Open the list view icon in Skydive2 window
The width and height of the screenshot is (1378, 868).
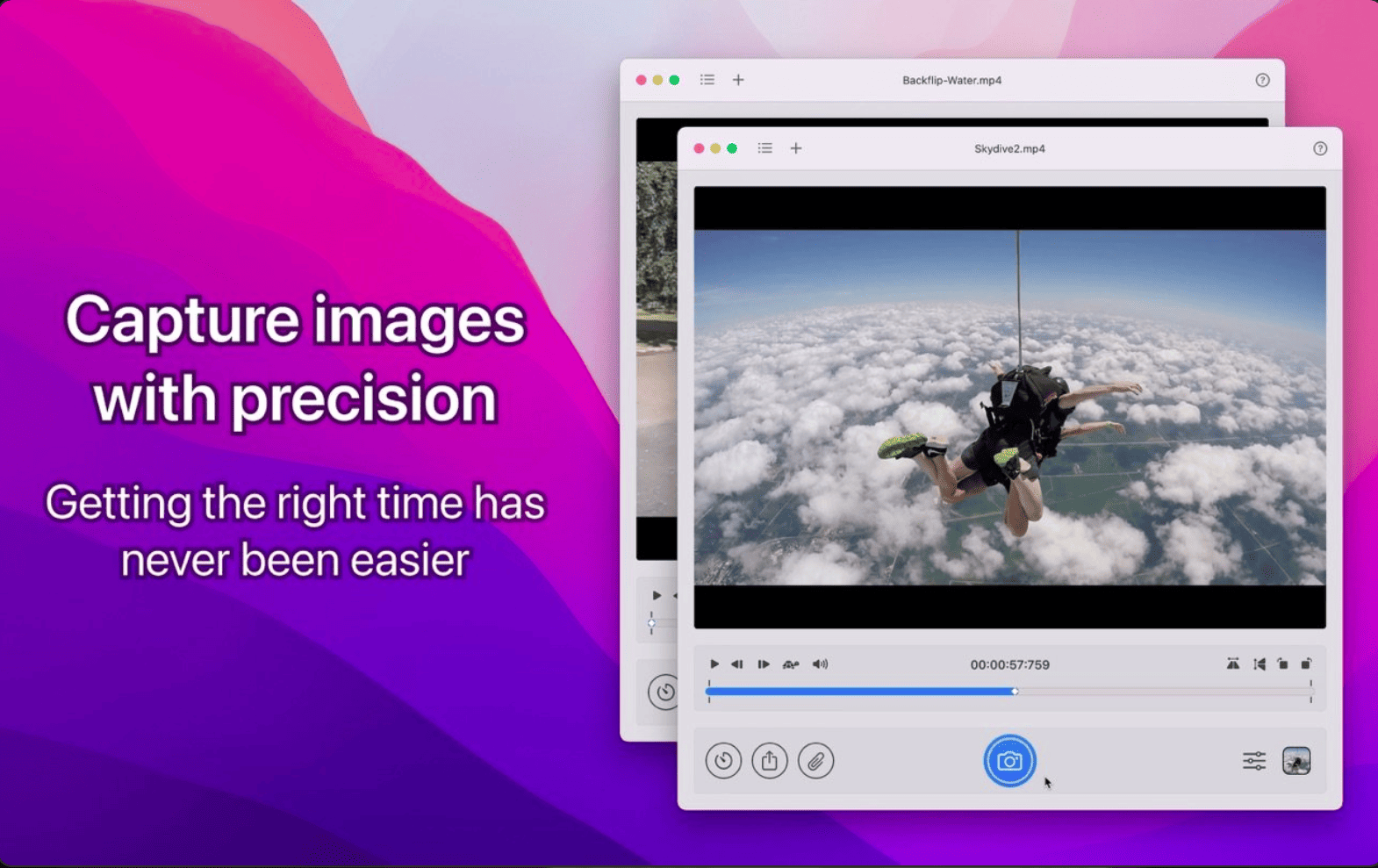pos(765,148)
